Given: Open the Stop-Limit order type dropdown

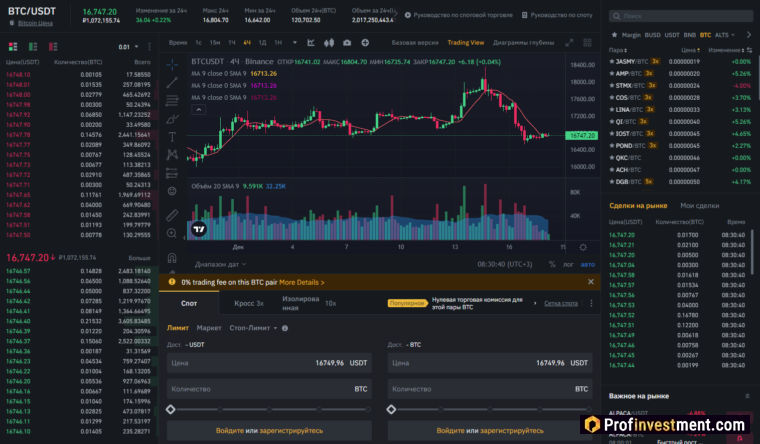Looking at the screenshot, I should point(253,328).
